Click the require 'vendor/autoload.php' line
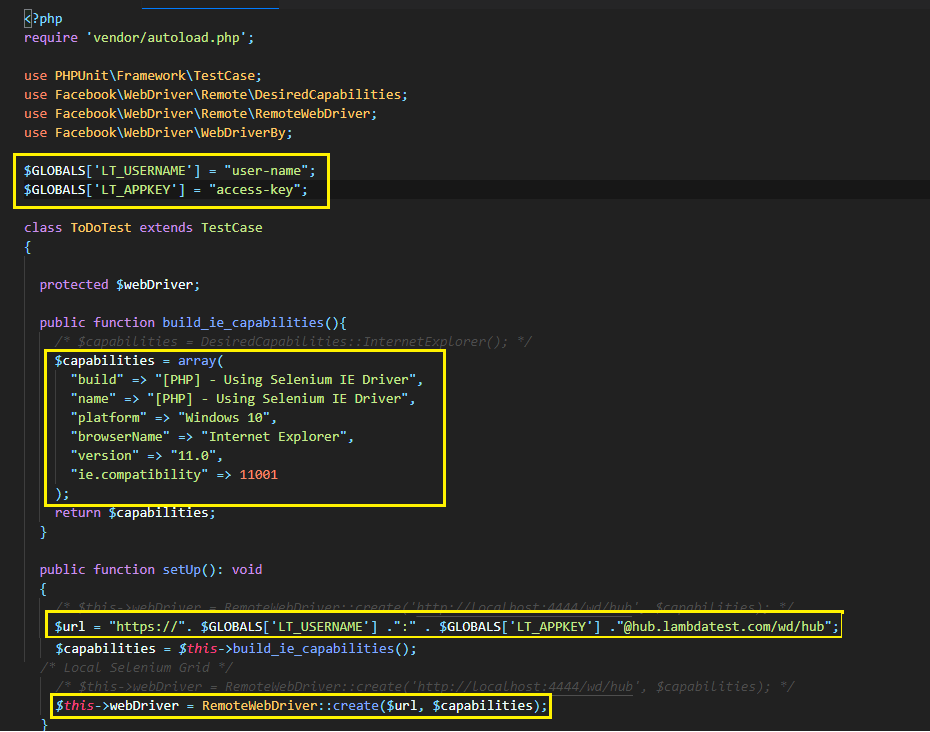Screen dimensions: 930x732 [x=140, y=38]
